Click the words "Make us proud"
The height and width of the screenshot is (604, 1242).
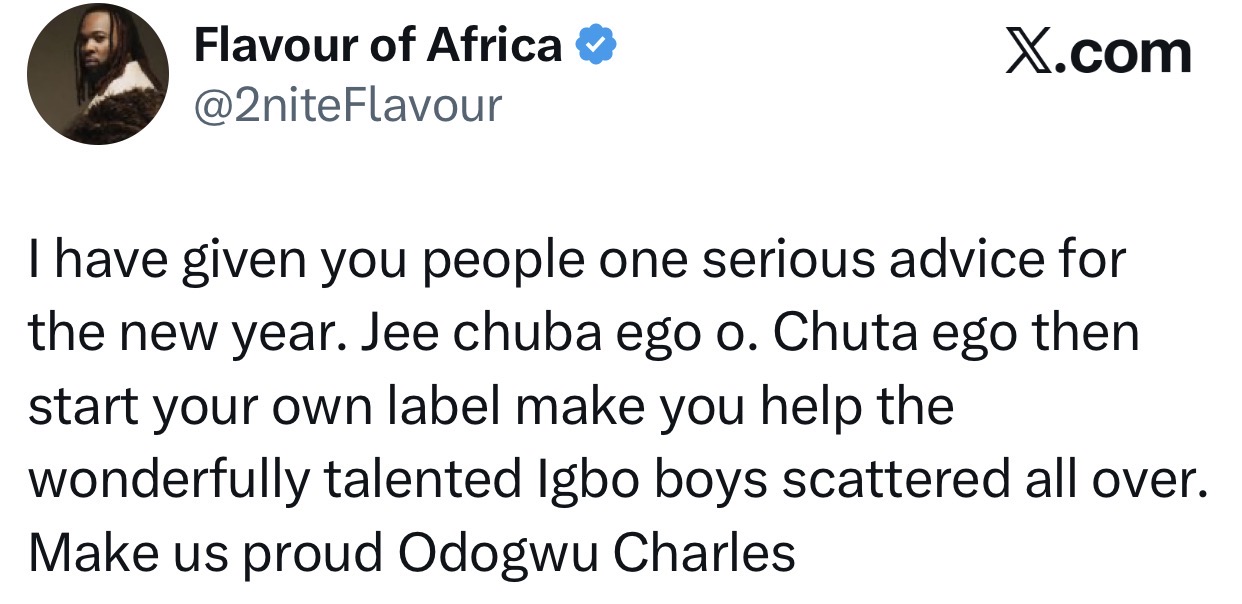pyautogui.click(x=206, y=552)
